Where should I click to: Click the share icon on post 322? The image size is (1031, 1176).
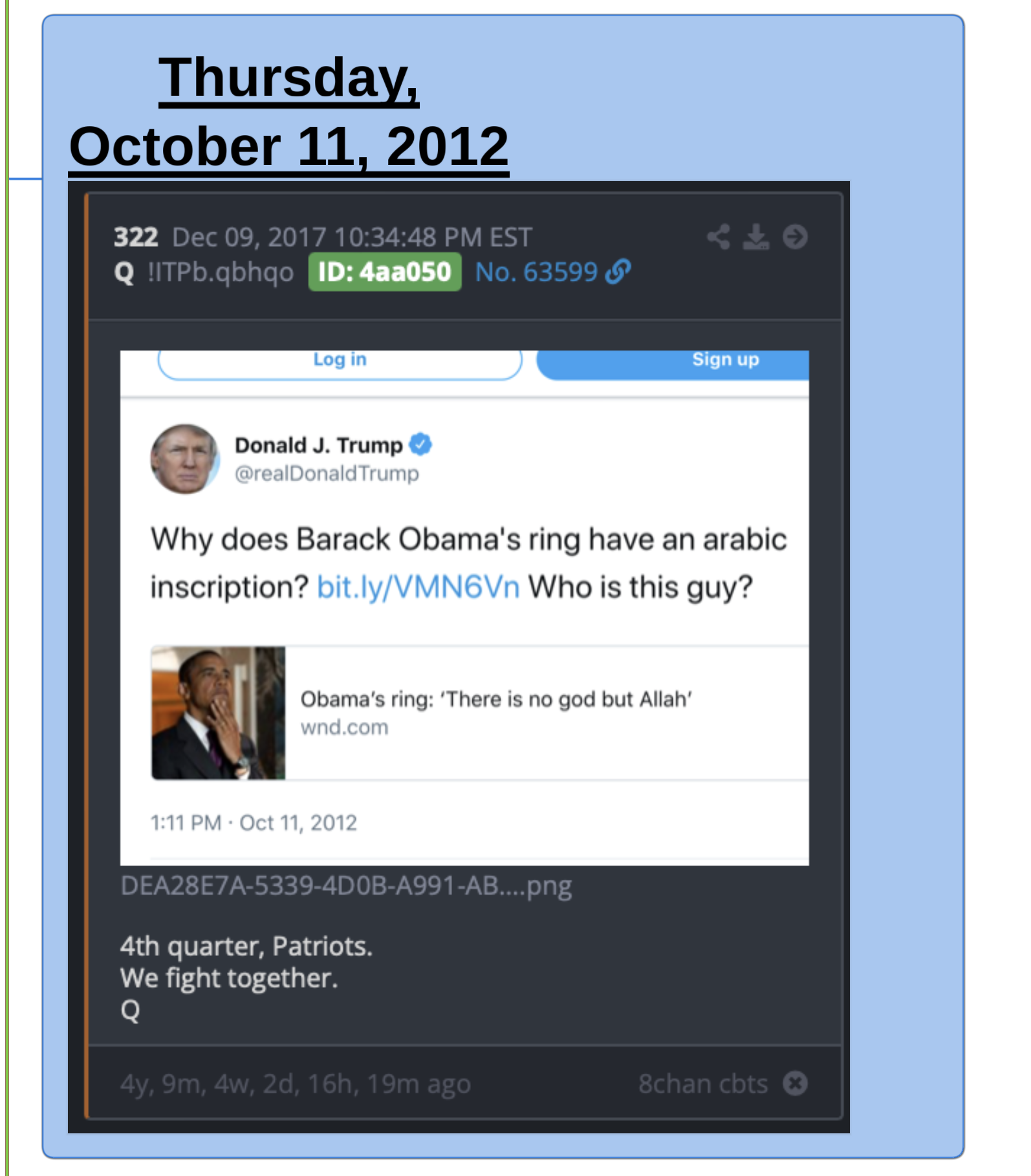[719, 237]
